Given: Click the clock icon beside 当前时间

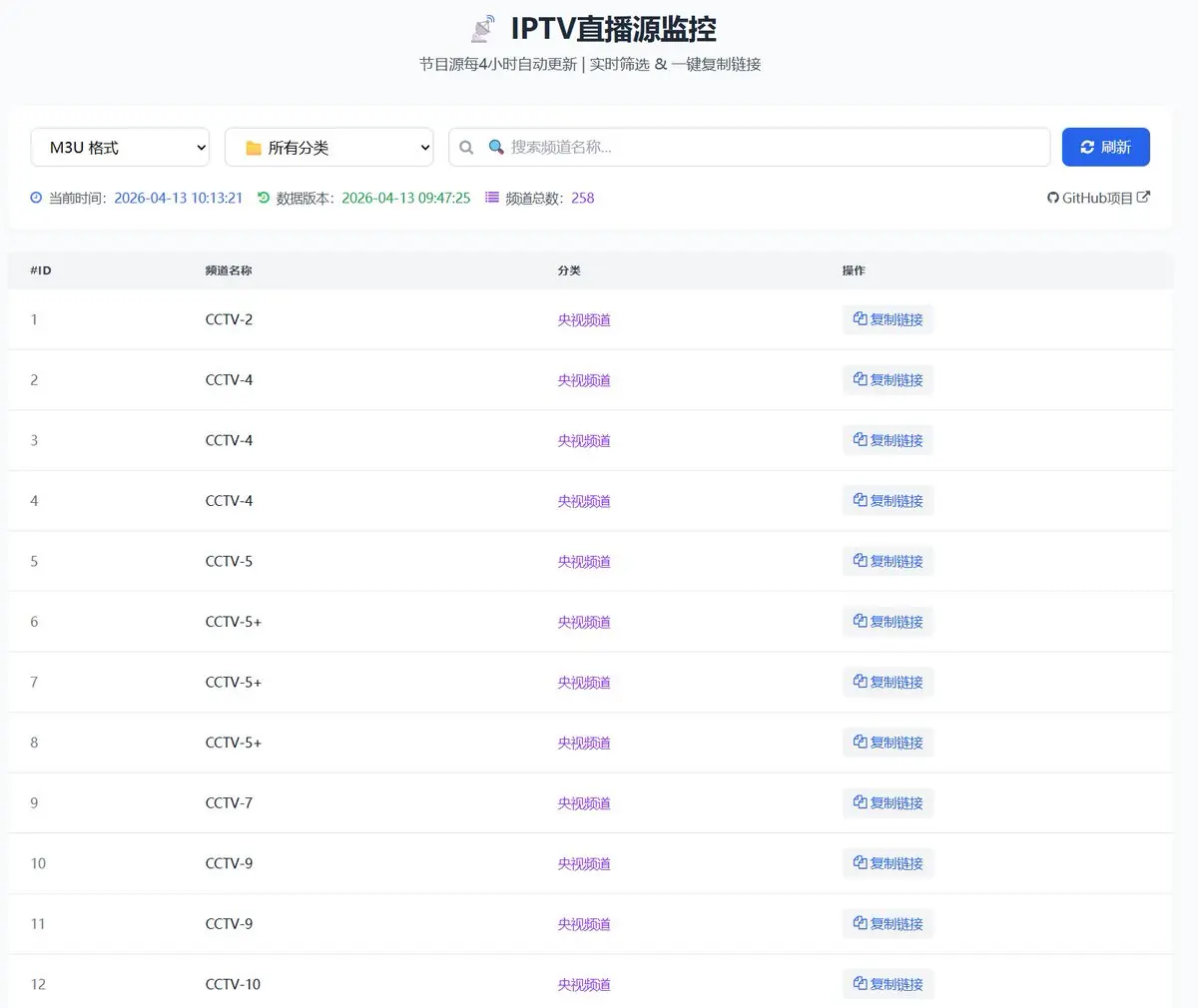Looking at the screenshot, I should (x=35, y=198).
